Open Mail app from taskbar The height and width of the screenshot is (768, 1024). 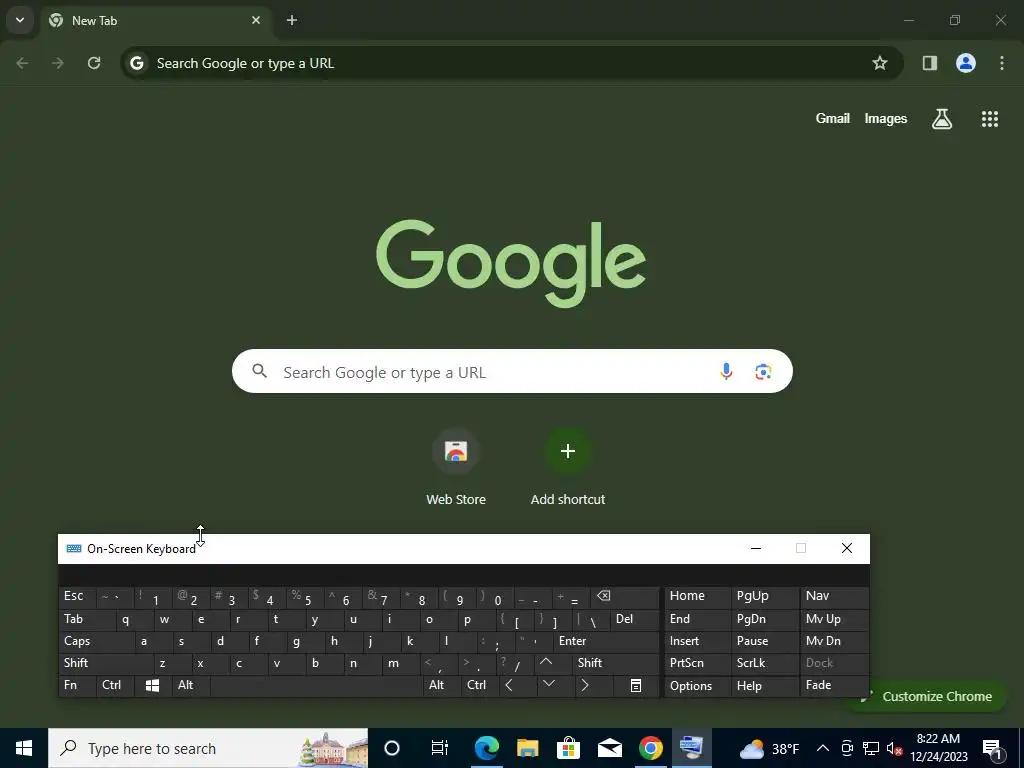click(609, 748)
